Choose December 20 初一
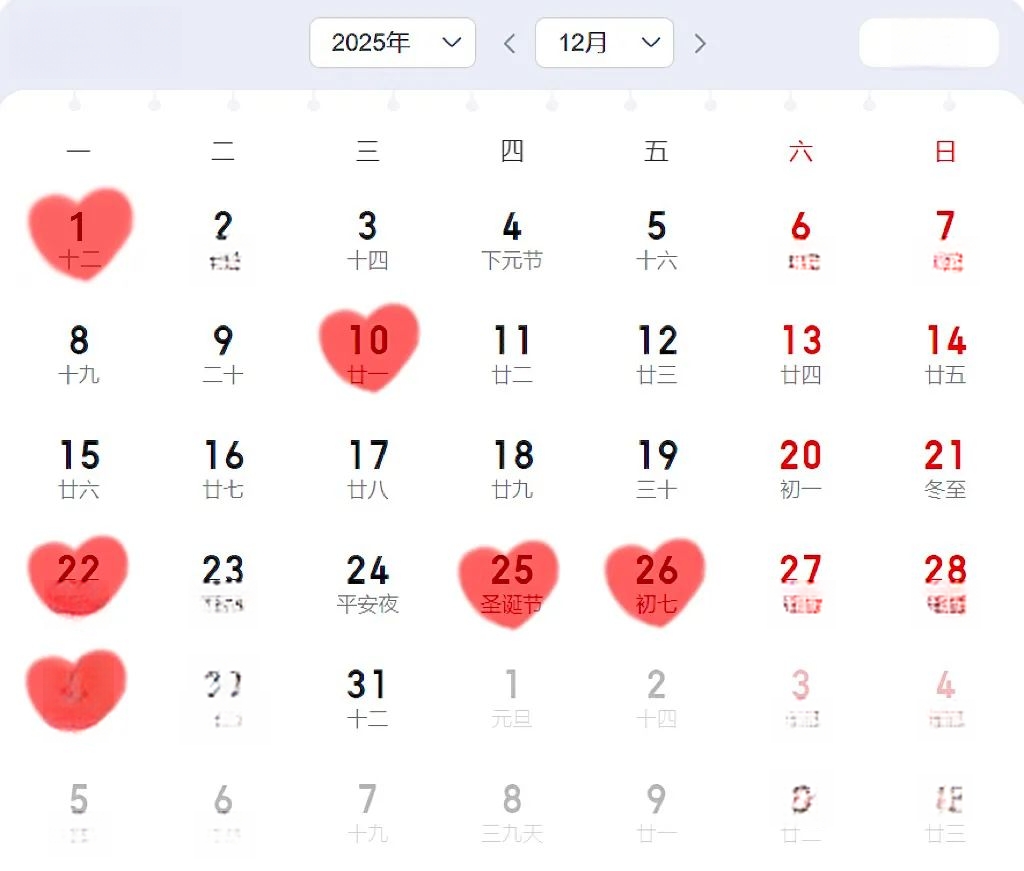Screen dimensions: 1024x871 [800, 468]
